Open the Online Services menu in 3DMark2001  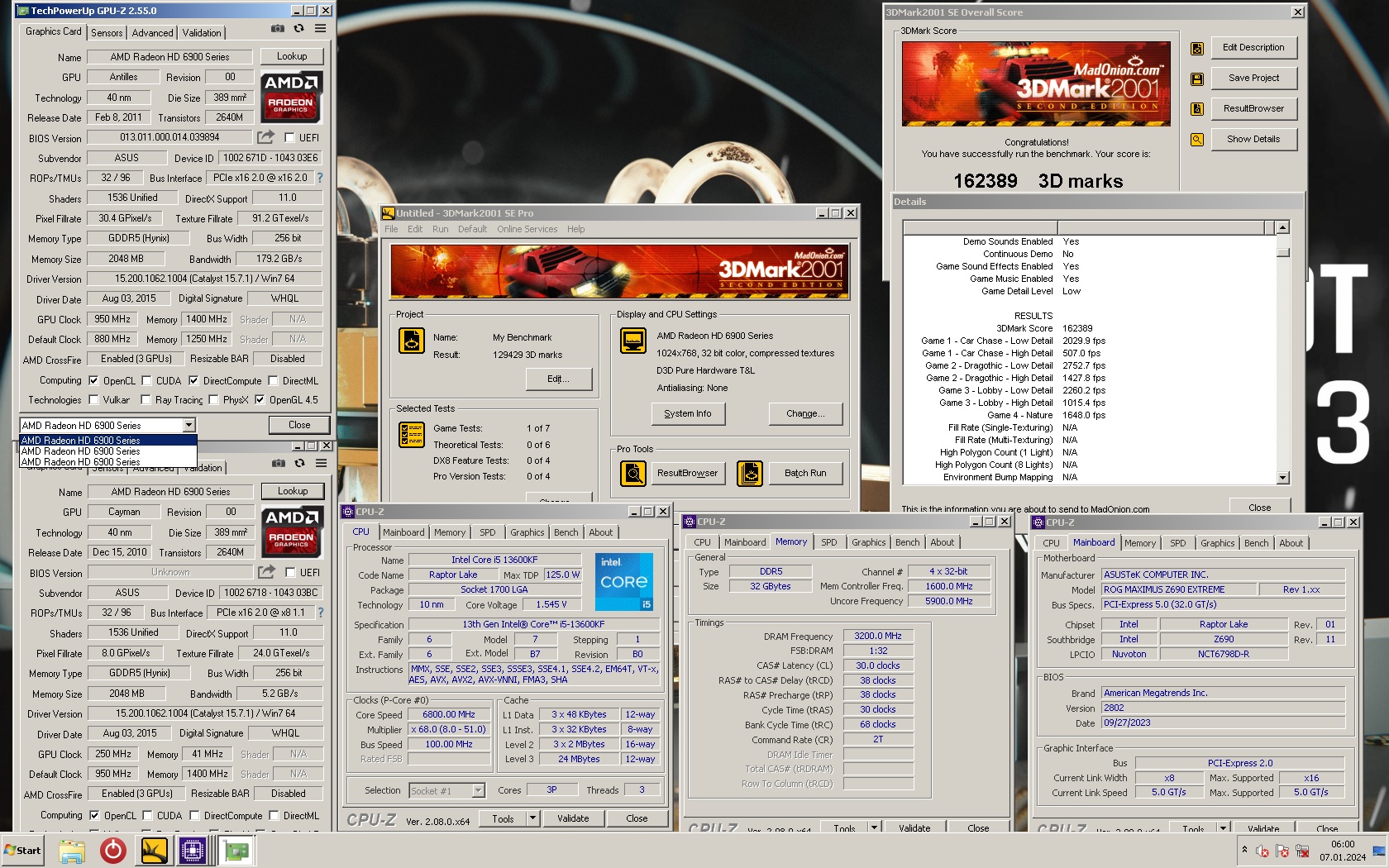527,230
